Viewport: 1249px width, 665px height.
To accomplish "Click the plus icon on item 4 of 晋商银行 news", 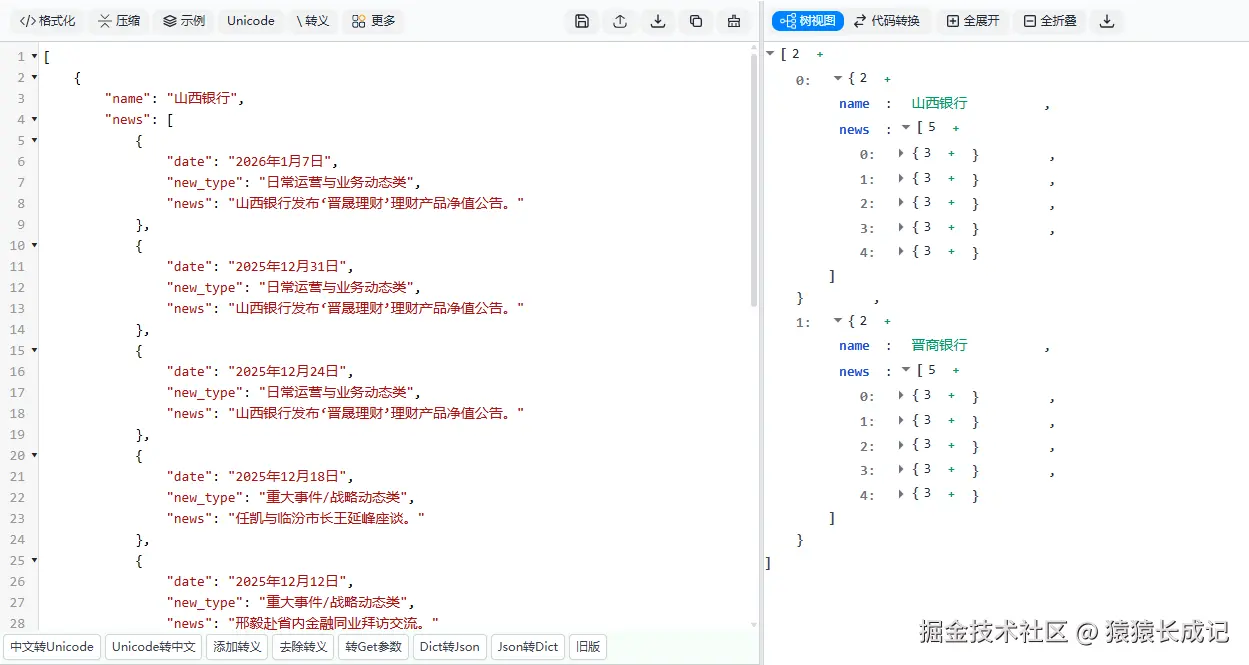I will pyautogui.click(x=951, y=494).
